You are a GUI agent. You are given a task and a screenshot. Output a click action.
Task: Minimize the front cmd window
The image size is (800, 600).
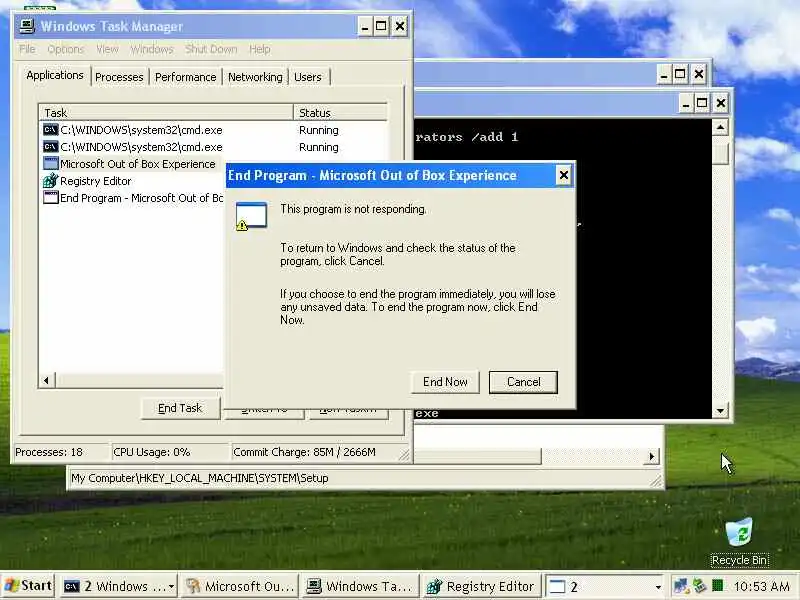click(x=686, y=104)
